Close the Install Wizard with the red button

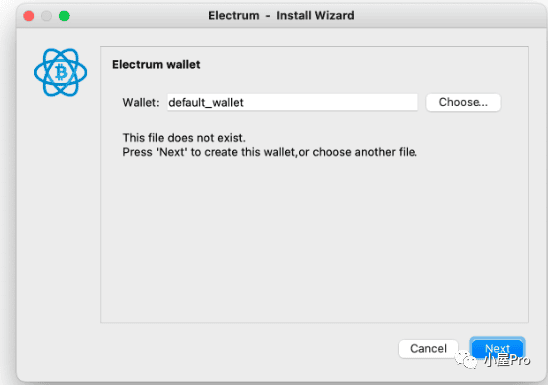click(29, 16)
